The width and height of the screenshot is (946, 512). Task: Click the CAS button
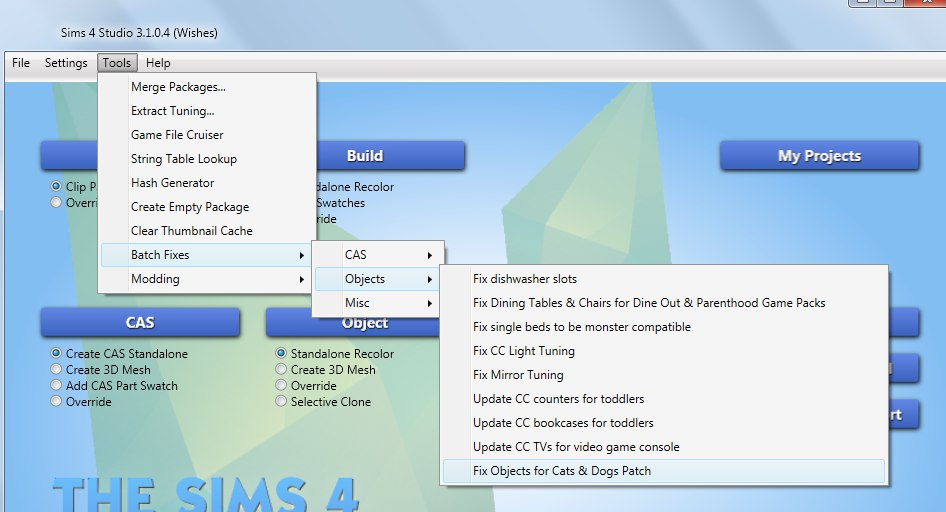(x=140, y=323)
